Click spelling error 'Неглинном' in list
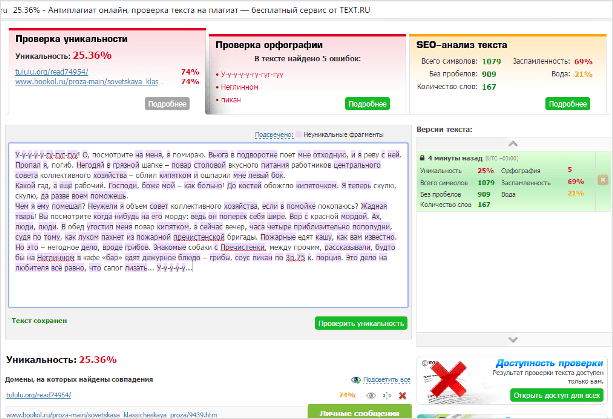Viewport: 613px width, 419px height. click(239, 87)
